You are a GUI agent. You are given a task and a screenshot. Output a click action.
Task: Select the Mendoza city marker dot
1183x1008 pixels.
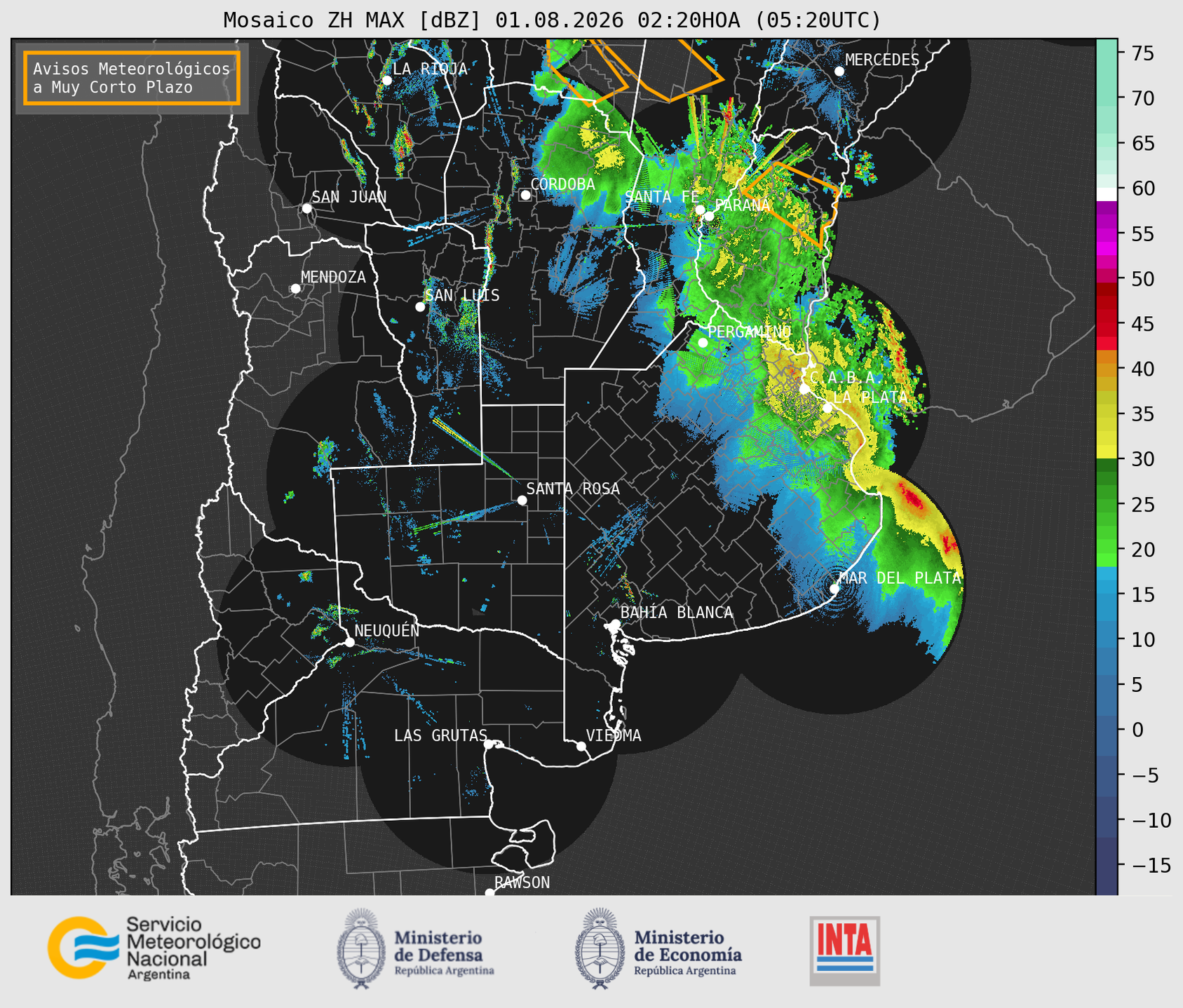295,289
